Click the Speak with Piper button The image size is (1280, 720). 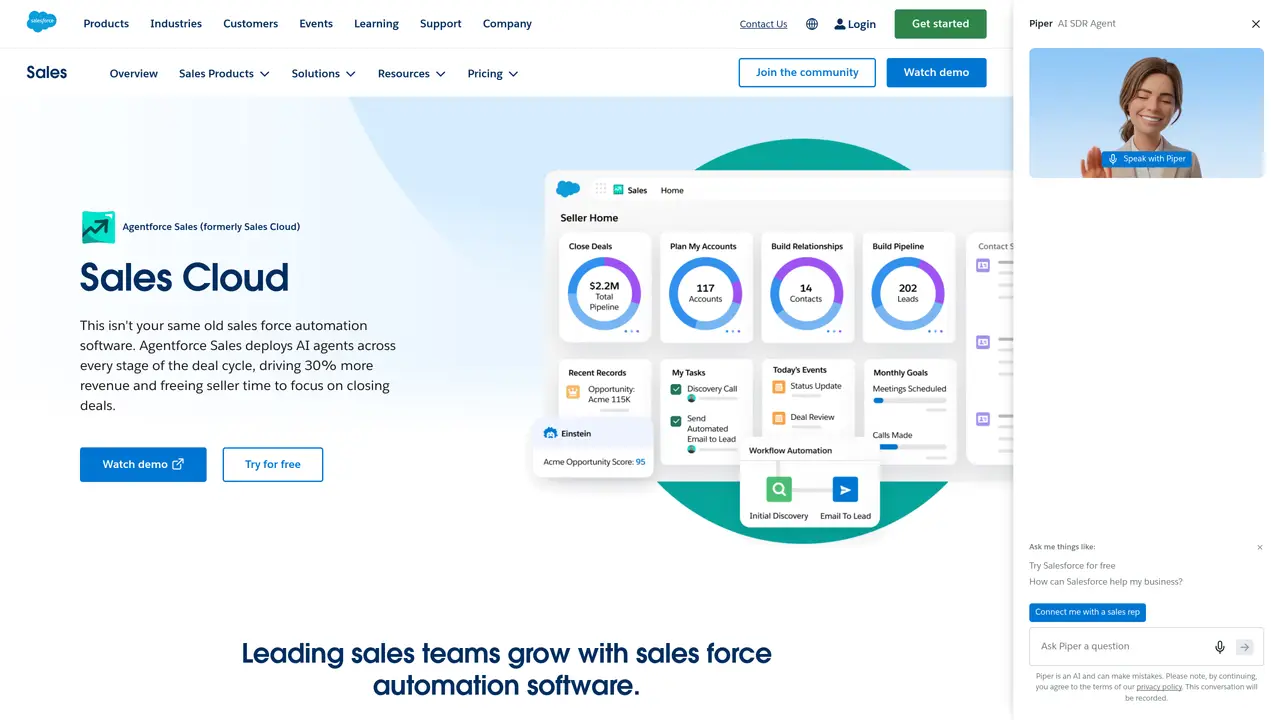pyautogui.click(x=1146, y=159)
